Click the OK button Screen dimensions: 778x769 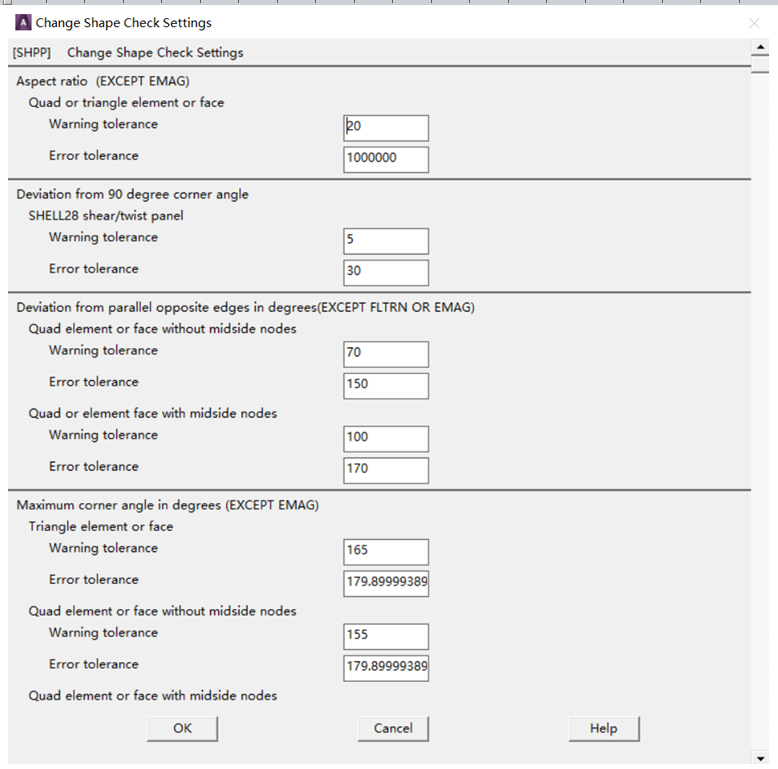click(182, 728)
